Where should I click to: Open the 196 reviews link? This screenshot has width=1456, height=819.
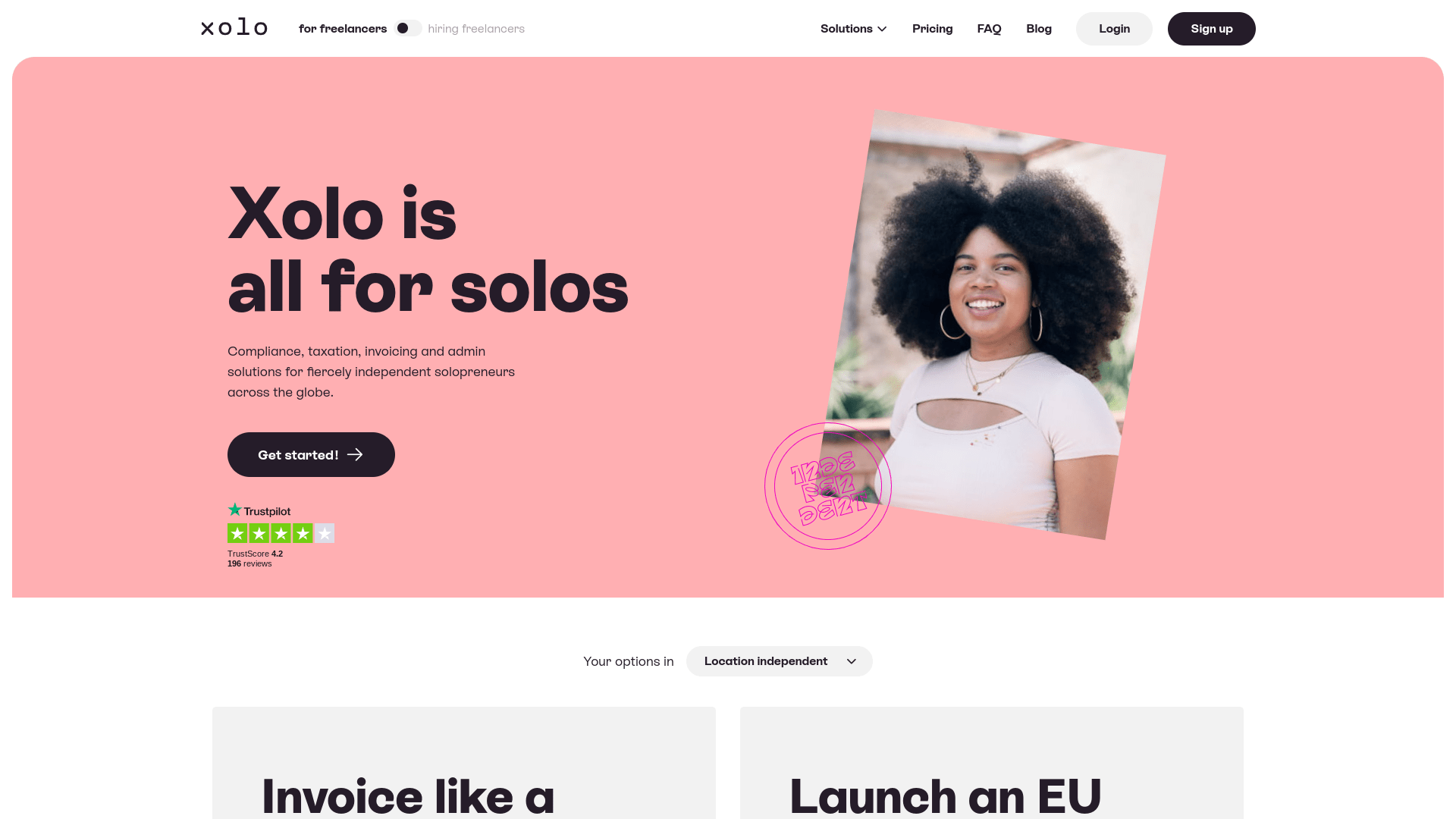(249, 563)
